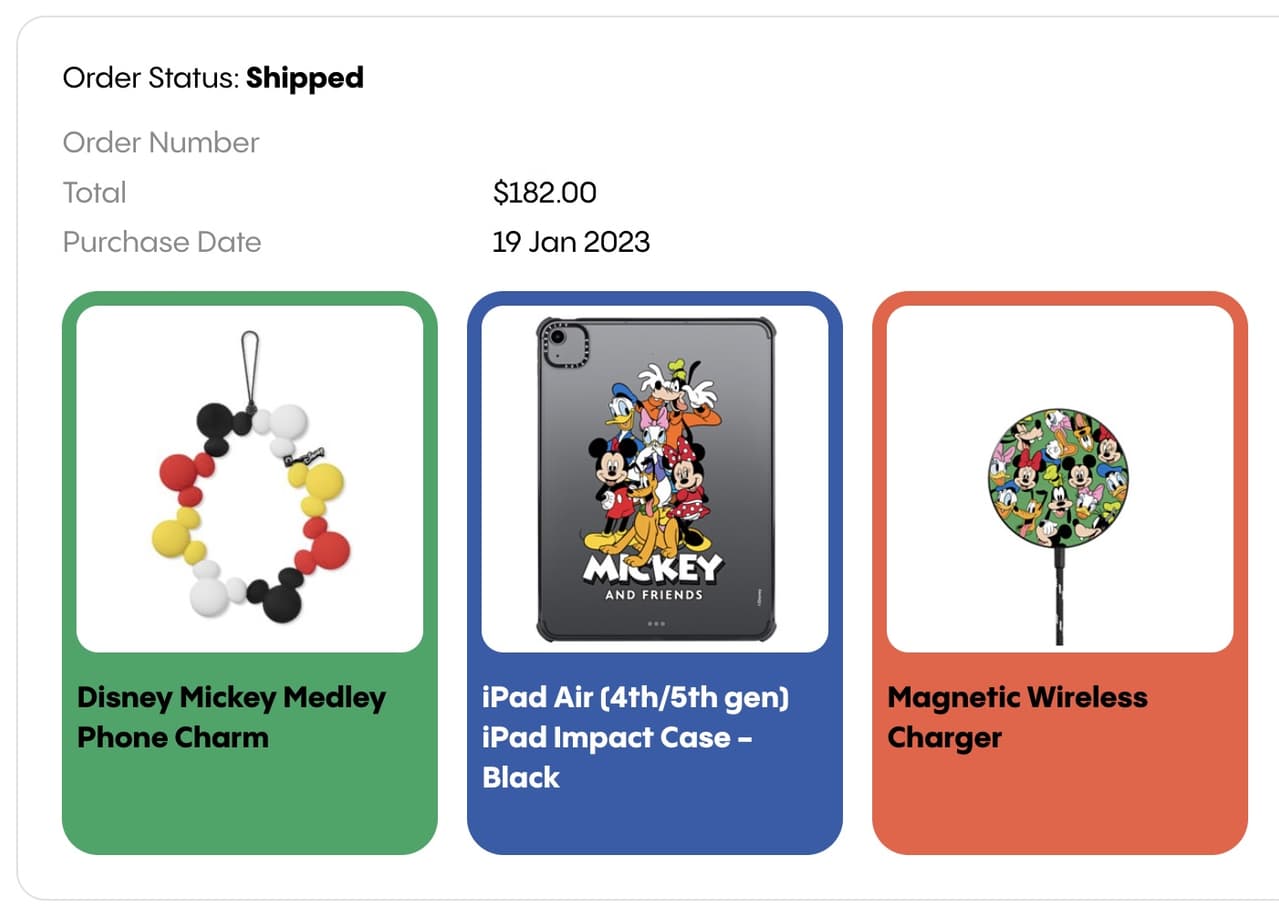Open the Magnetic Wireless Charger product image
The width and height of the screenshot is (1279, 918).
click(1060, 479)
